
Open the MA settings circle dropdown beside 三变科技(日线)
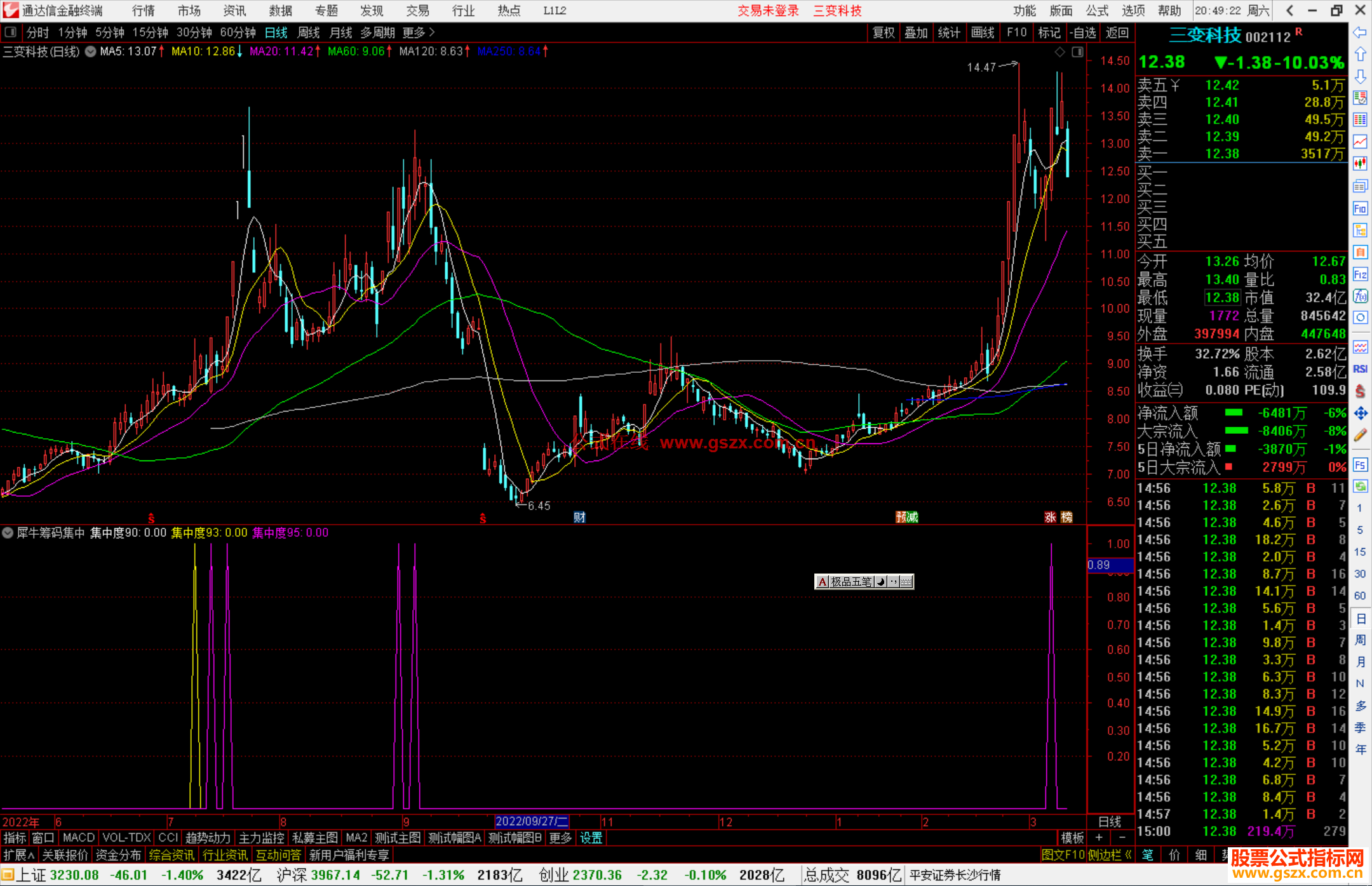[91, 51]
